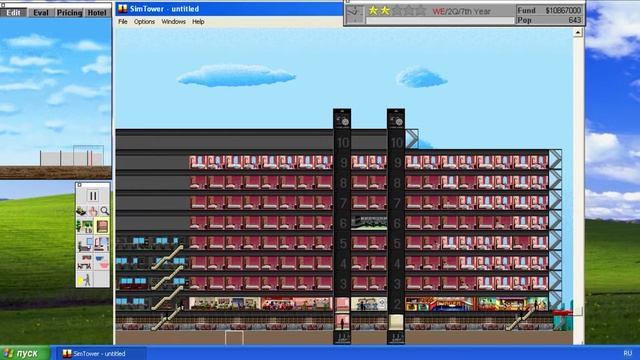Open the Eval tab

[x=41, y=13]
